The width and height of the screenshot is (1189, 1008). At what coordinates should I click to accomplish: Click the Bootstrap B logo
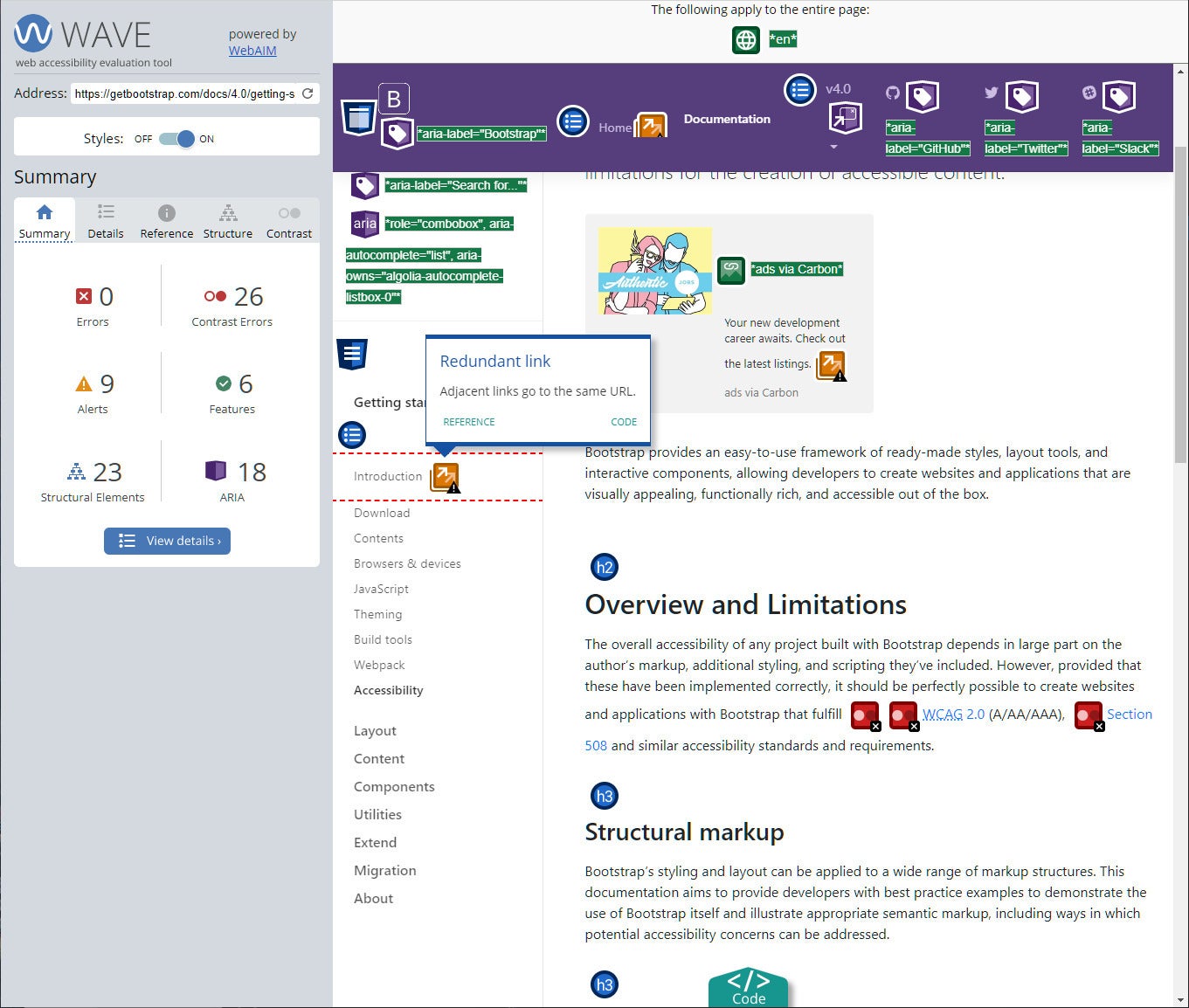[x=394, y=99]
